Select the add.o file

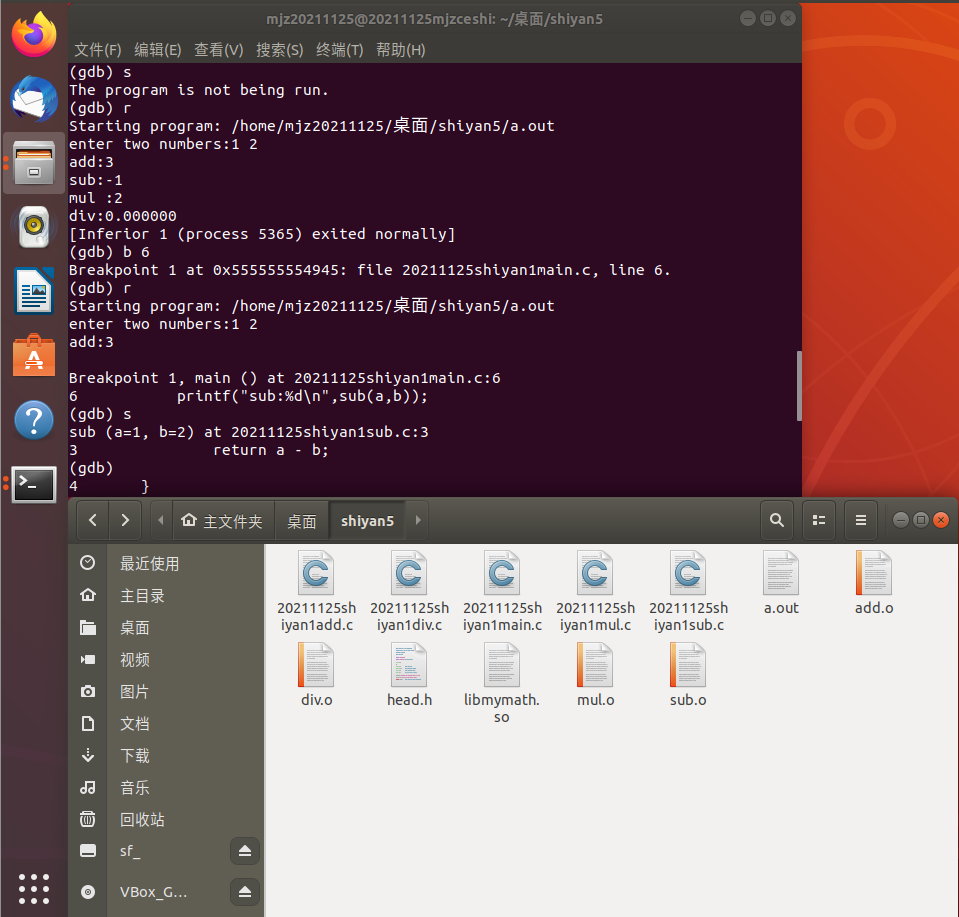coord(874,583)
